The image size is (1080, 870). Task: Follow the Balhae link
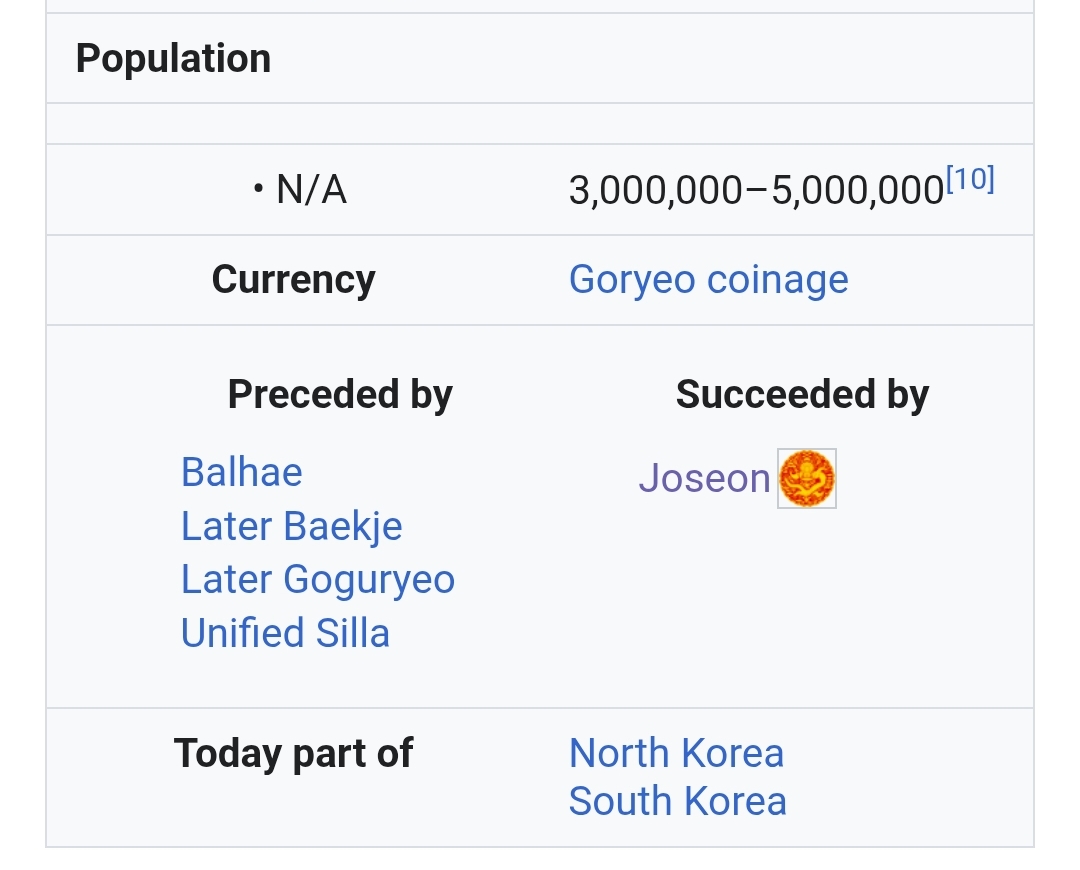(241, 473)
